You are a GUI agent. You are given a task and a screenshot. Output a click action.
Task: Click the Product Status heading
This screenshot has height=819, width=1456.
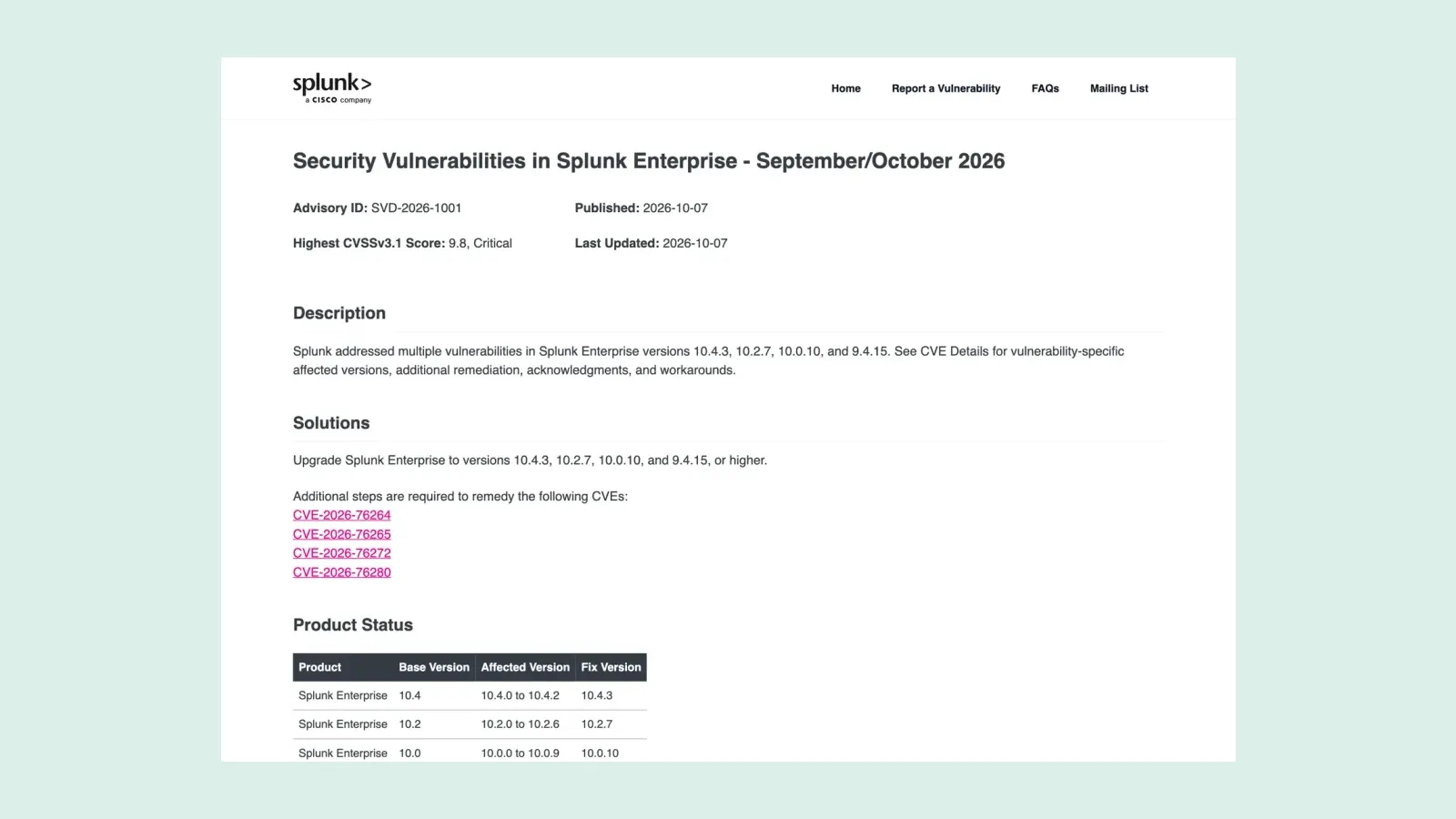pos(353,625)
